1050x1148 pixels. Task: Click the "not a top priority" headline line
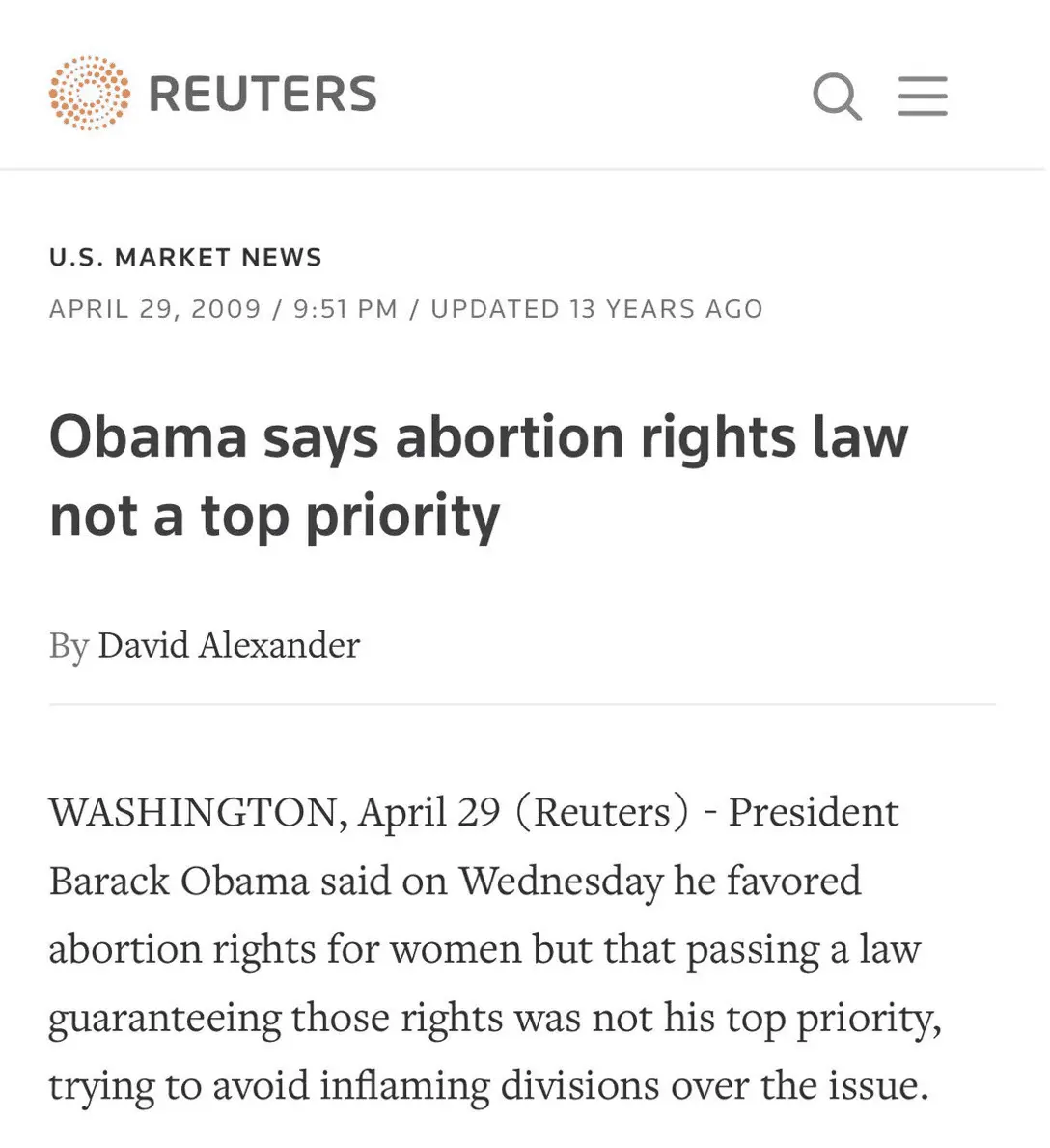[x=274, y=516]
